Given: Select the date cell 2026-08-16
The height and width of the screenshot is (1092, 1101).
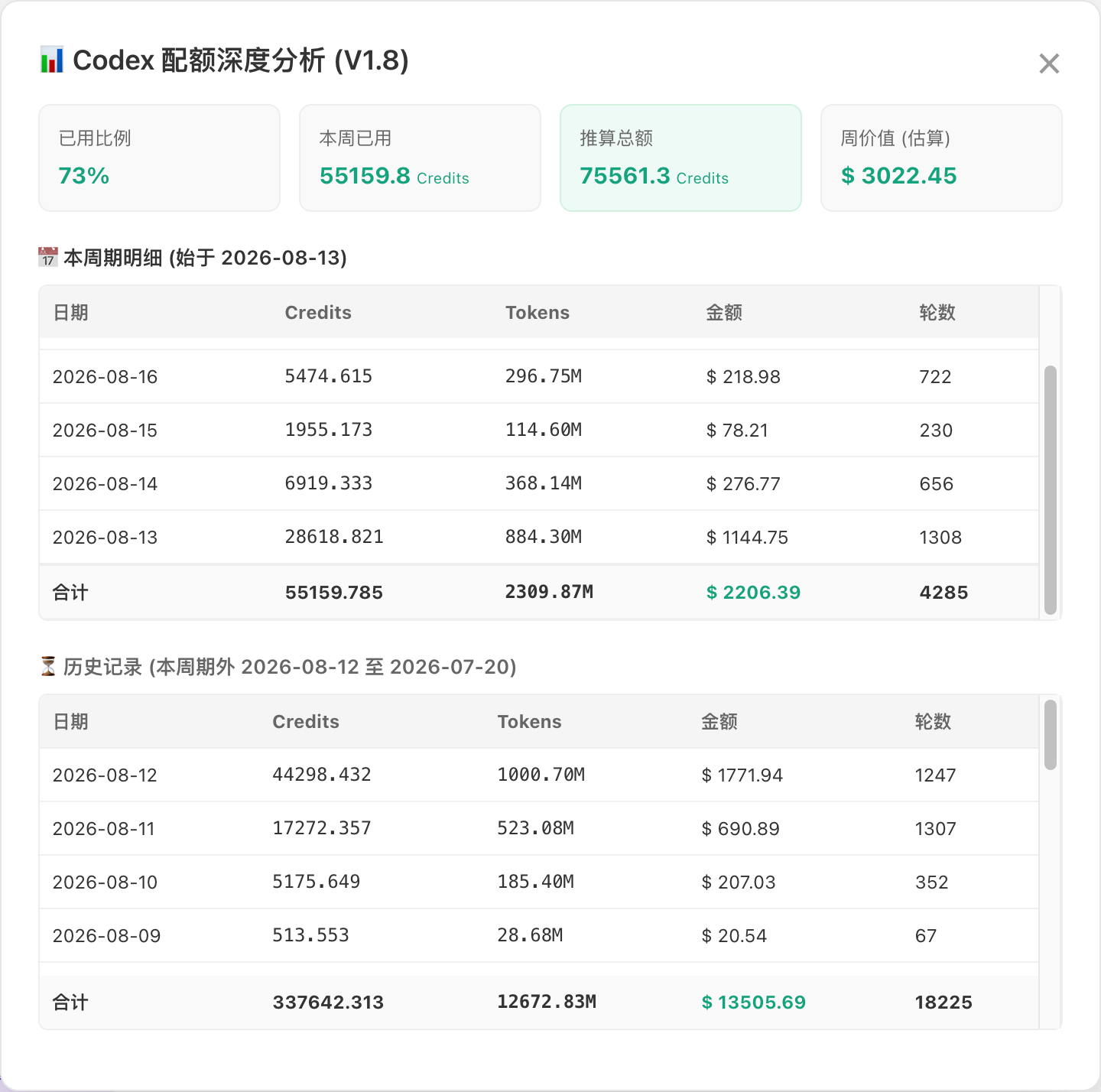Looking at the screenshot, I should pos(105,377).
